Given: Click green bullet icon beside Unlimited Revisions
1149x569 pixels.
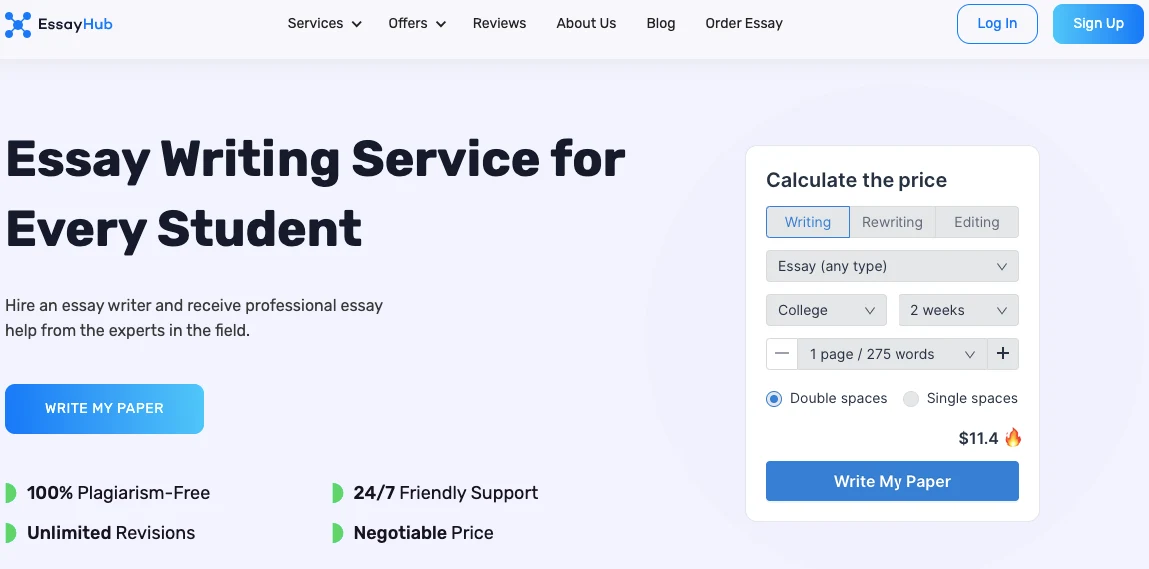Looking at the screenshot, I should 11,533.
